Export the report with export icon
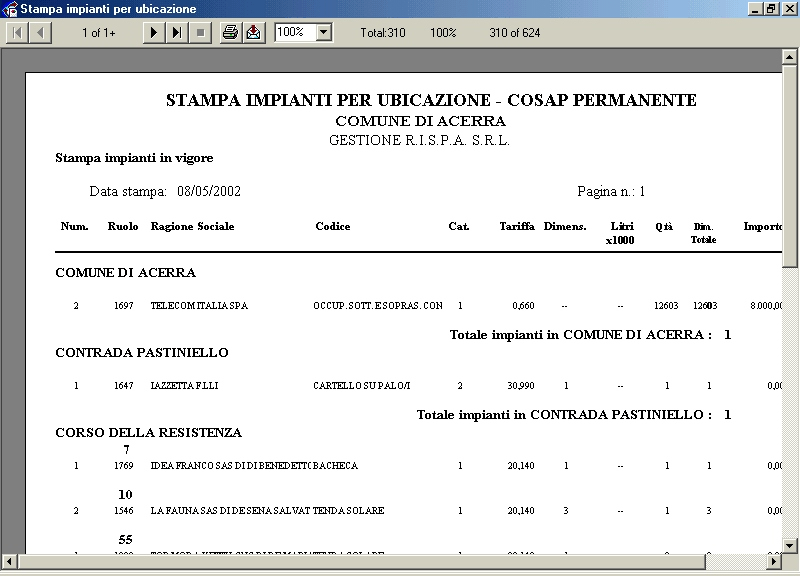Image resolution: width=800 pixels, height=576 pixels. click(254, 33)
